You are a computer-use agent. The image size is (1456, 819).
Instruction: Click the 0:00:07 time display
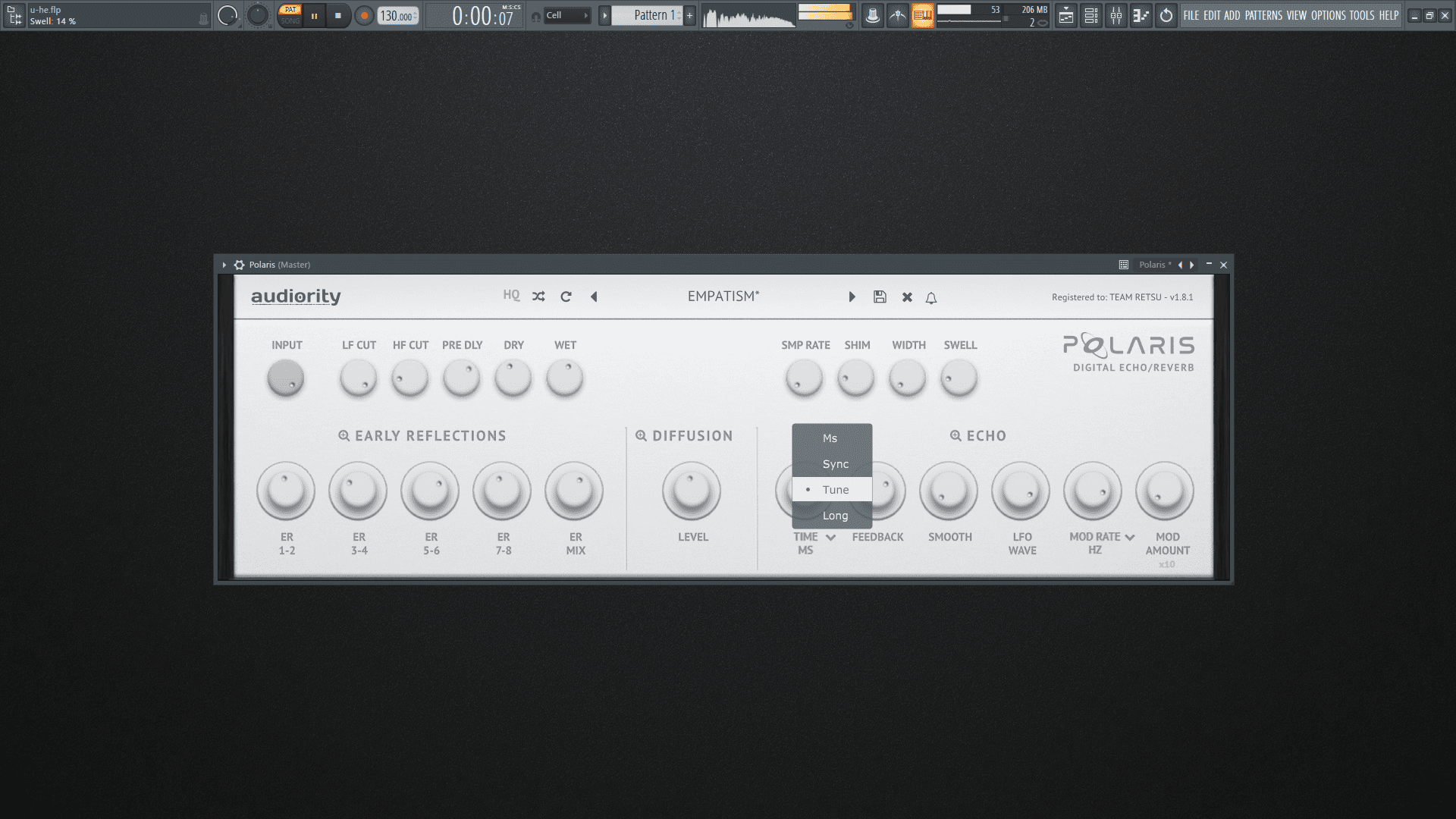click(483, 15)
